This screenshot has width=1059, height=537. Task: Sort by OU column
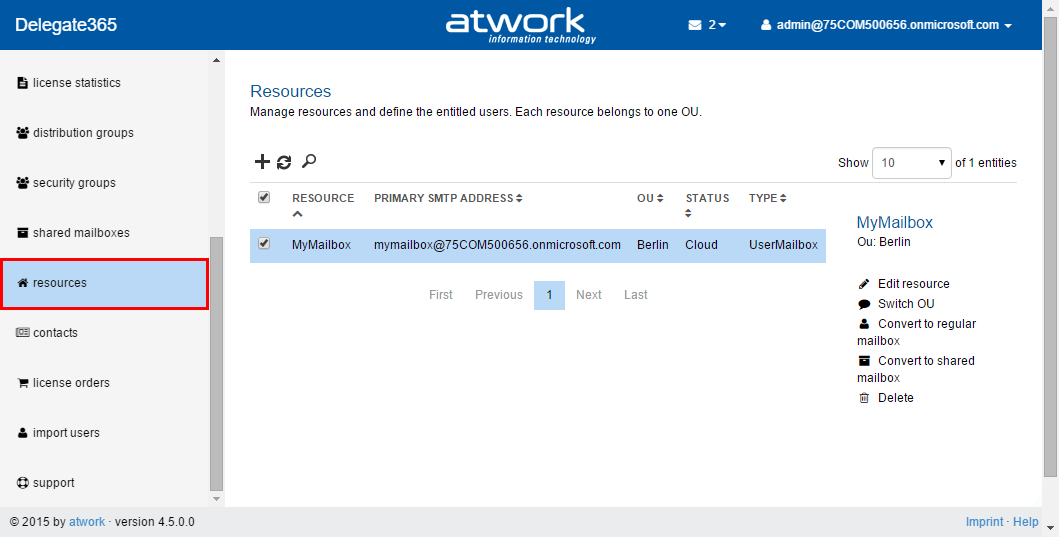point(650,198)
